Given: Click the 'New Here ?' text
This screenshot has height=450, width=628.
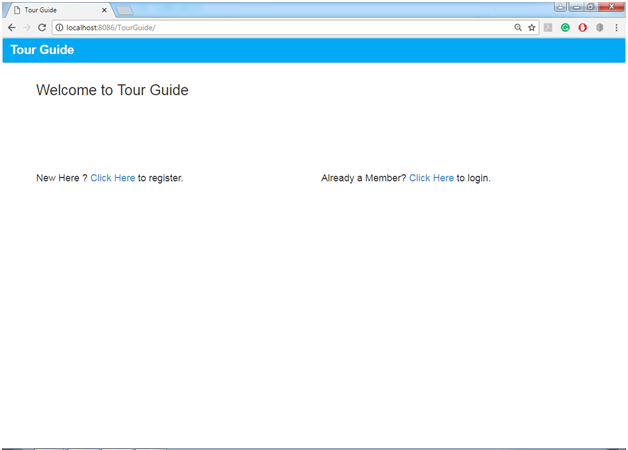Looking at the screenshot, I should 62,178.
